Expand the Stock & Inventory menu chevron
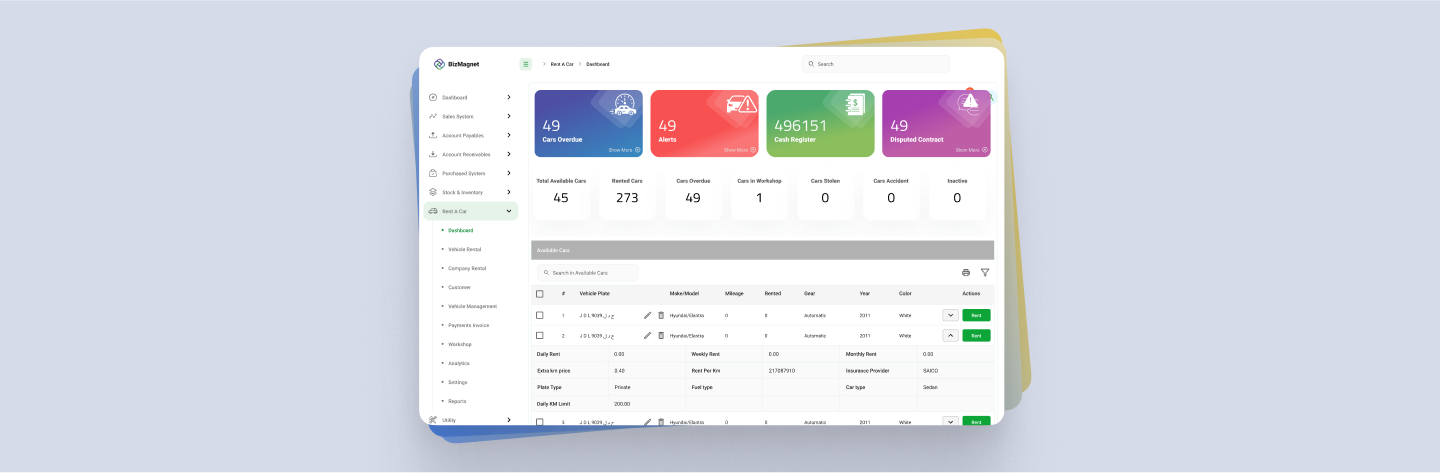Viewport: 1441px width, 473px height. pos(509,192)
